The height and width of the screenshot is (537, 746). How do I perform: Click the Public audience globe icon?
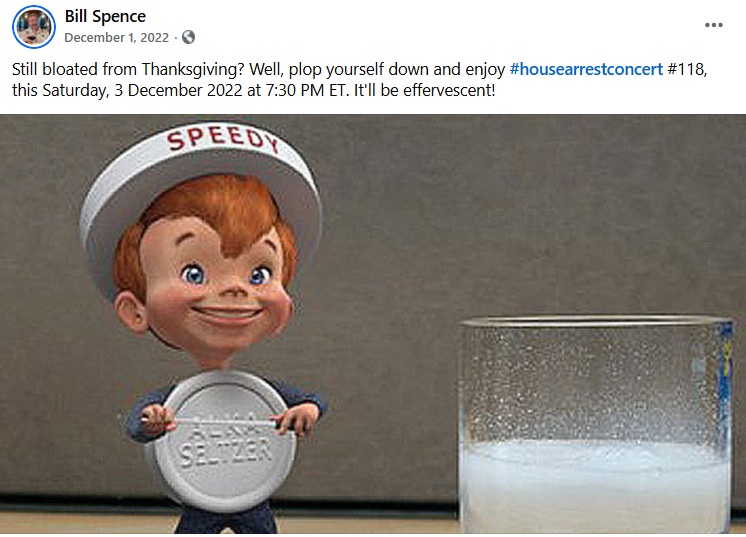(x=188, y=37)
